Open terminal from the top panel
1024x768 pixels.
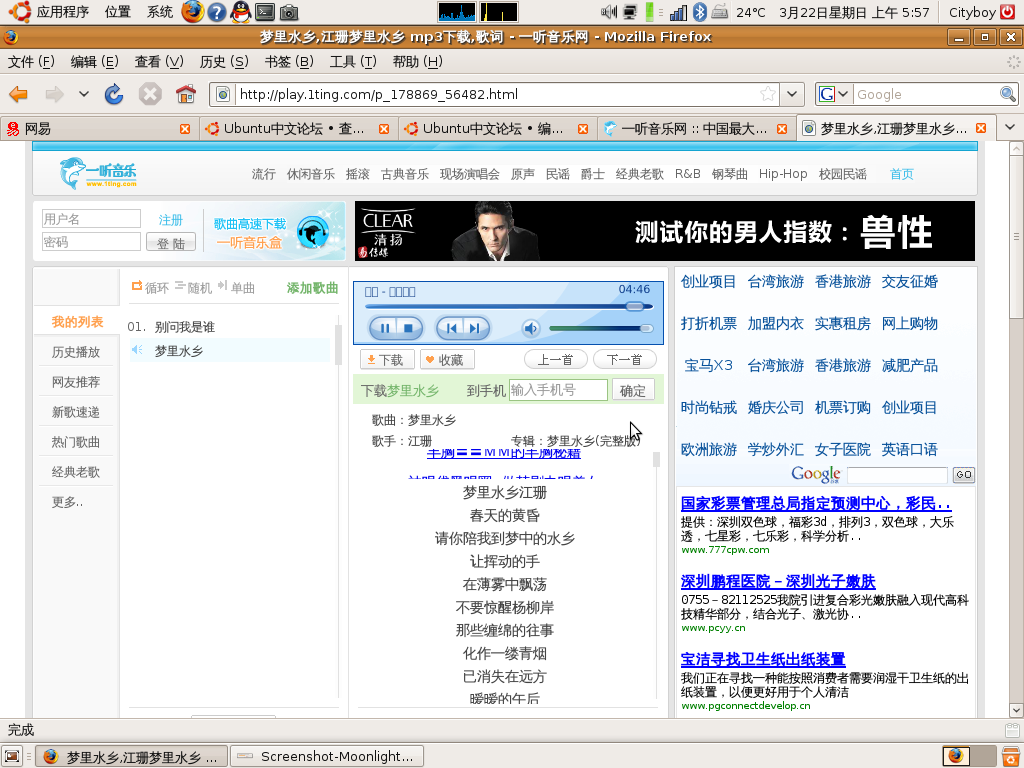click(264, 12)
